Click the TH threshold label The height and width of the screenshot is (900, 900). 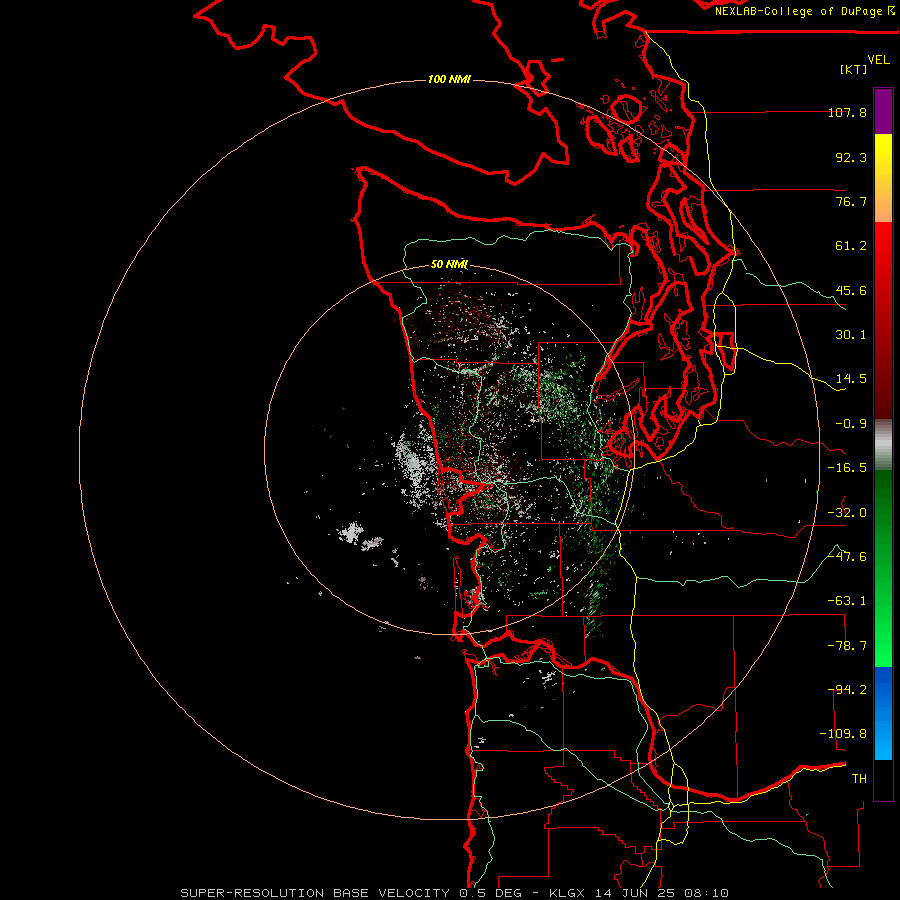[x=859, y=779]
